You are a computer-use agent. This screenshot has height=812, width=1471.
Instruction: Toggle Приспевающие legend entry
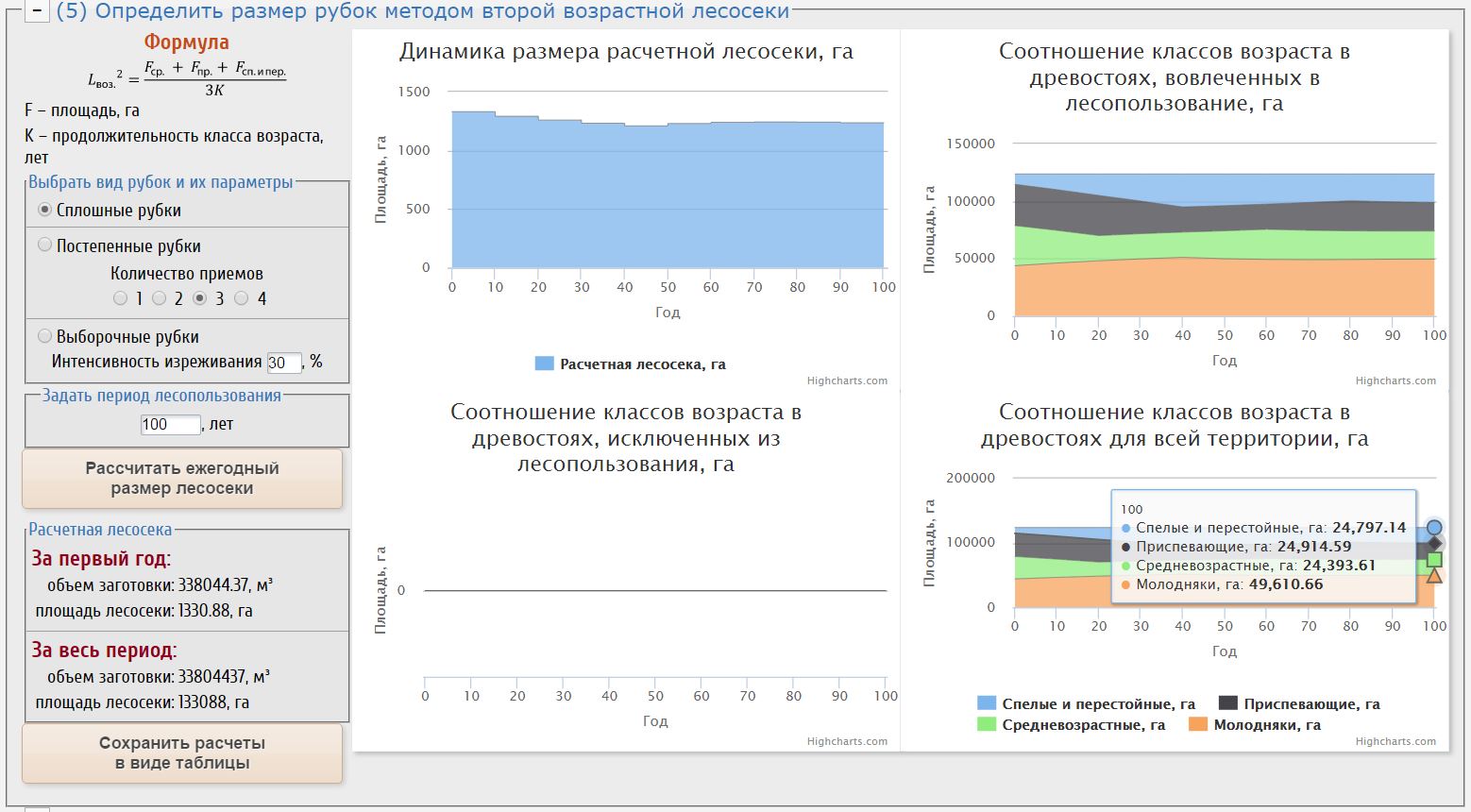[1299, 703]
